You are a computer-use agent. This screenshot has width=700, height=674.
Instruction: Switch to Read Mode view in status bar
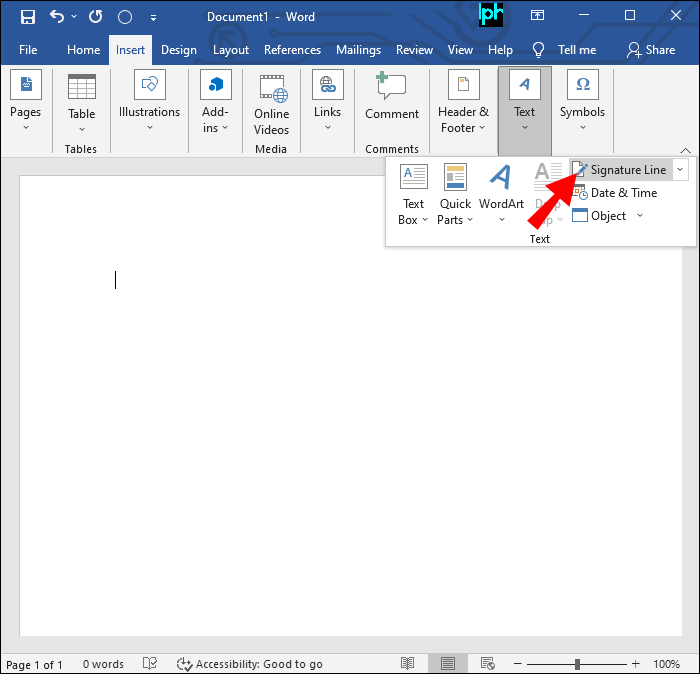pos(407,664)
